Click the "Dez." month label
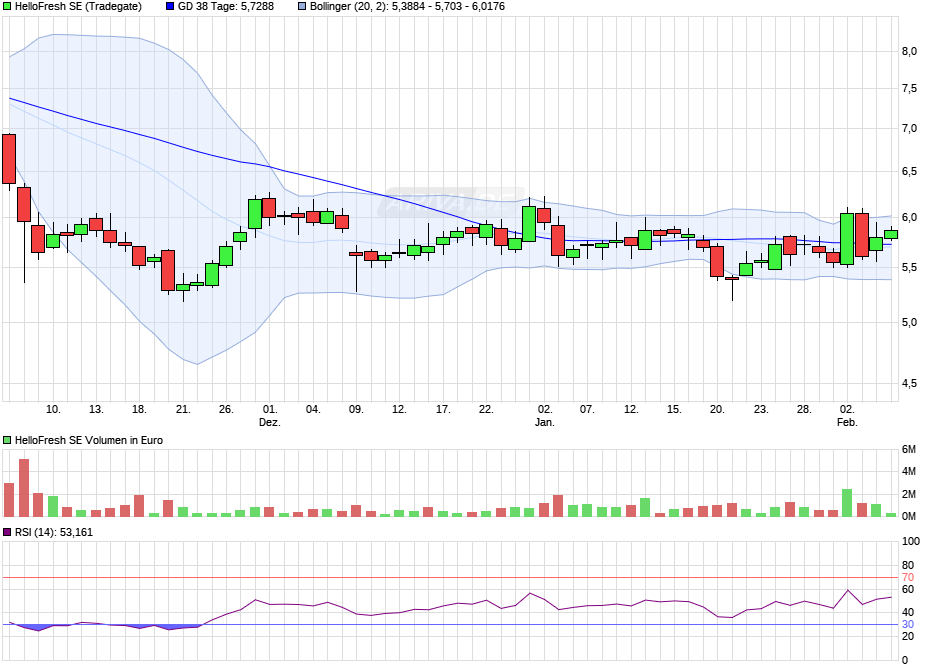Viewport: 940px width, 670px height. pos(270,422)
